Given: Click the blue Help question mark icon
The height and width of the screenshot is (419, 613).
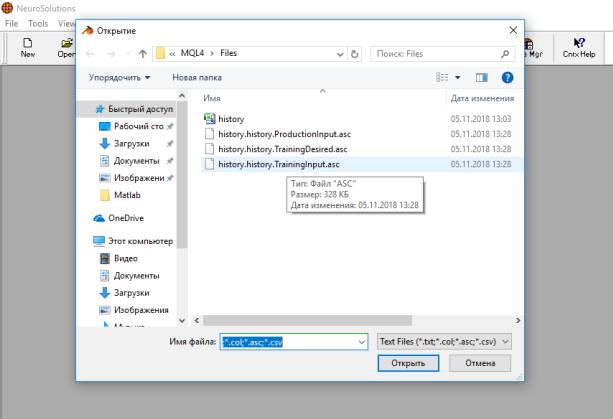Looking at the screenshot, I should click(507, 77).
